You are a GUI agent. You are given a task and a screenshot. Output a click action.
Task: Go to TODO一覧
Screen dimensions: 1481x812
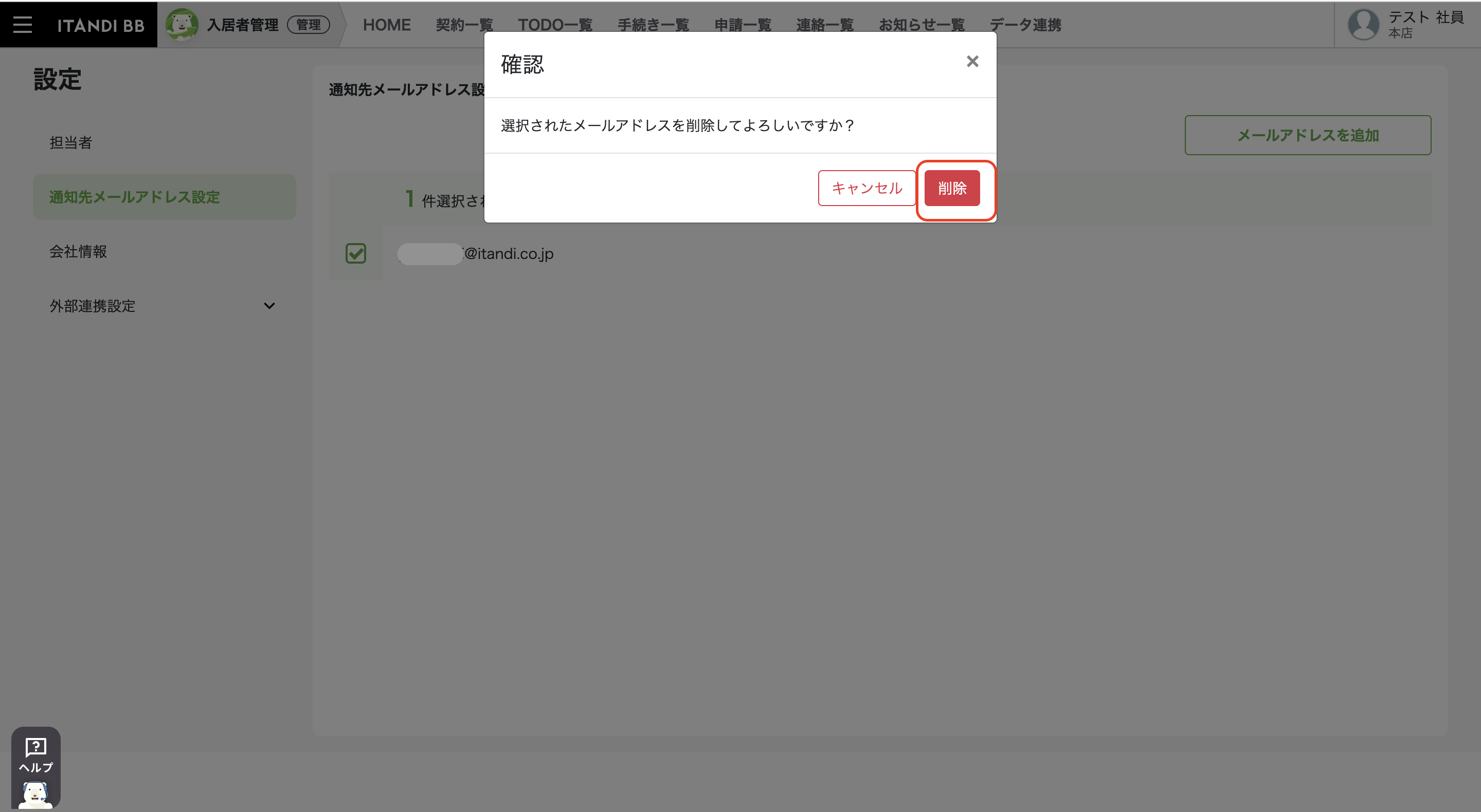555,25
